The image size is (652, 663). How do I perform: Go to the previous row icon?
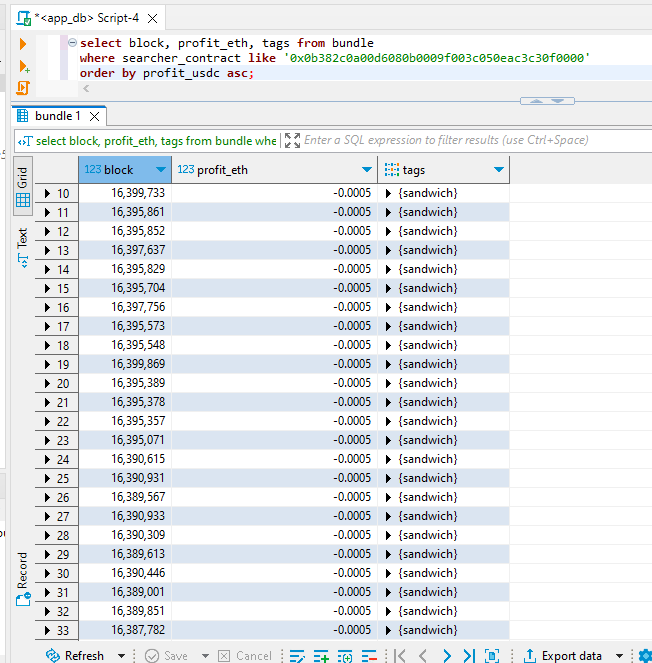pyautogui.click(x=423, y=656)
